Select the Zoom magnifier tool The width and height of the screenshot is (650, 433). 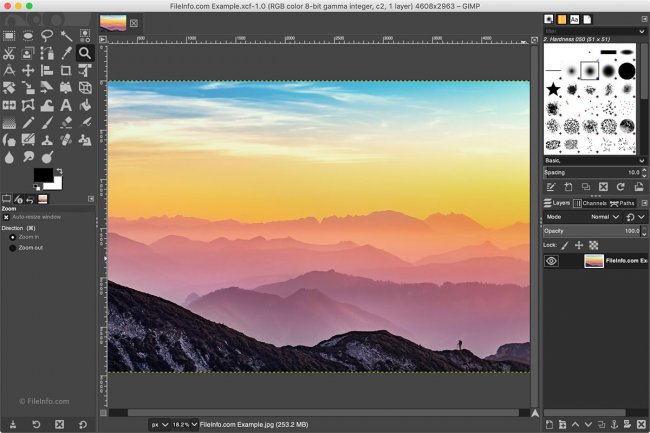click(x=85, y=53)
